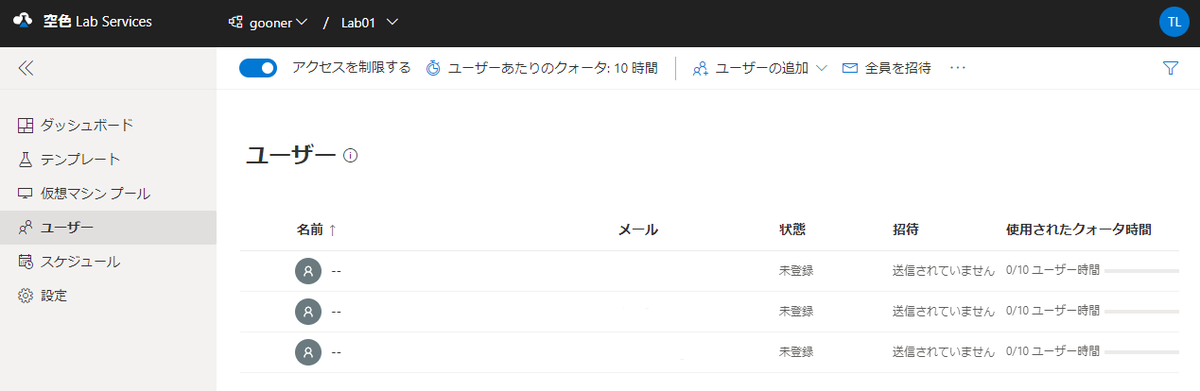Click the 状態 column header
1200x391 pixels.
[792, 229]
